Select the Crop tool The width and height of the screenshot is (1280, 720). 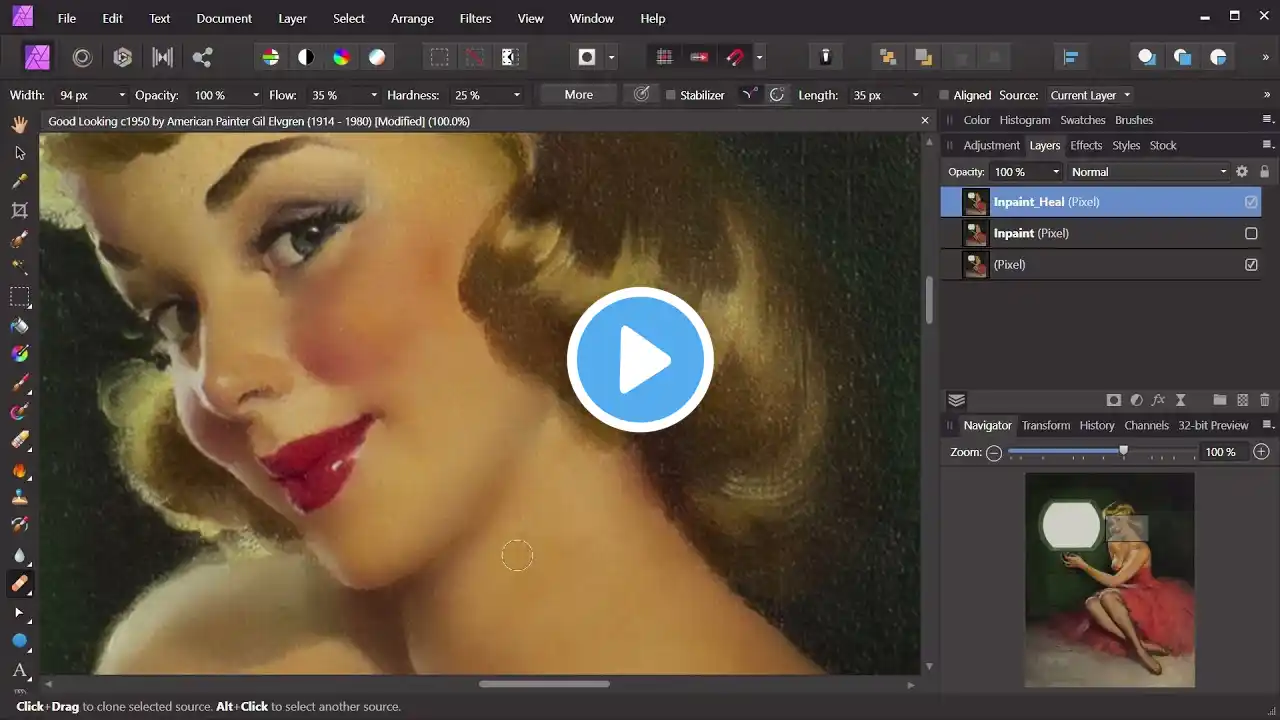click(x=19, y=210)
